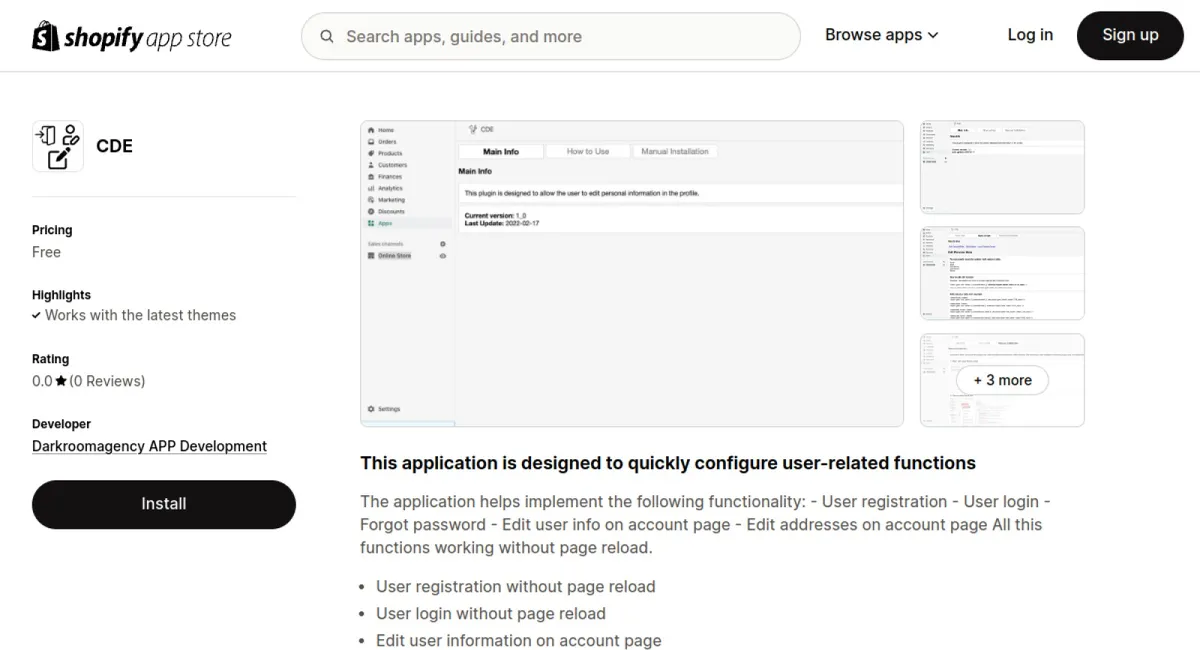Click the checkmark beside Works with latest themes
1200x650 pixels.
coord(37,315)
